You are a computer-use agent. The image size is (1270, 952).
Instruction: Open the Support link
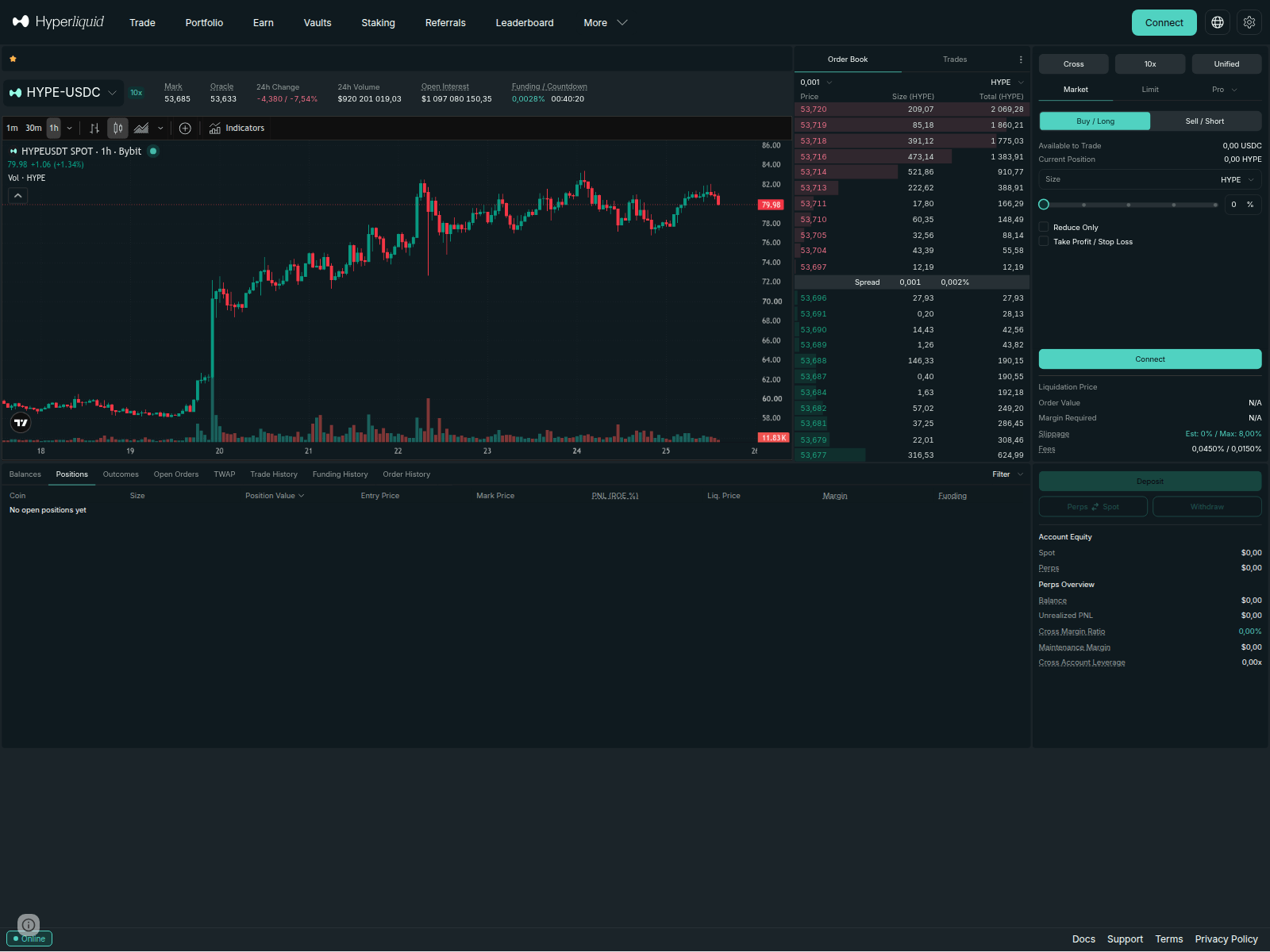coord(1126,939)
